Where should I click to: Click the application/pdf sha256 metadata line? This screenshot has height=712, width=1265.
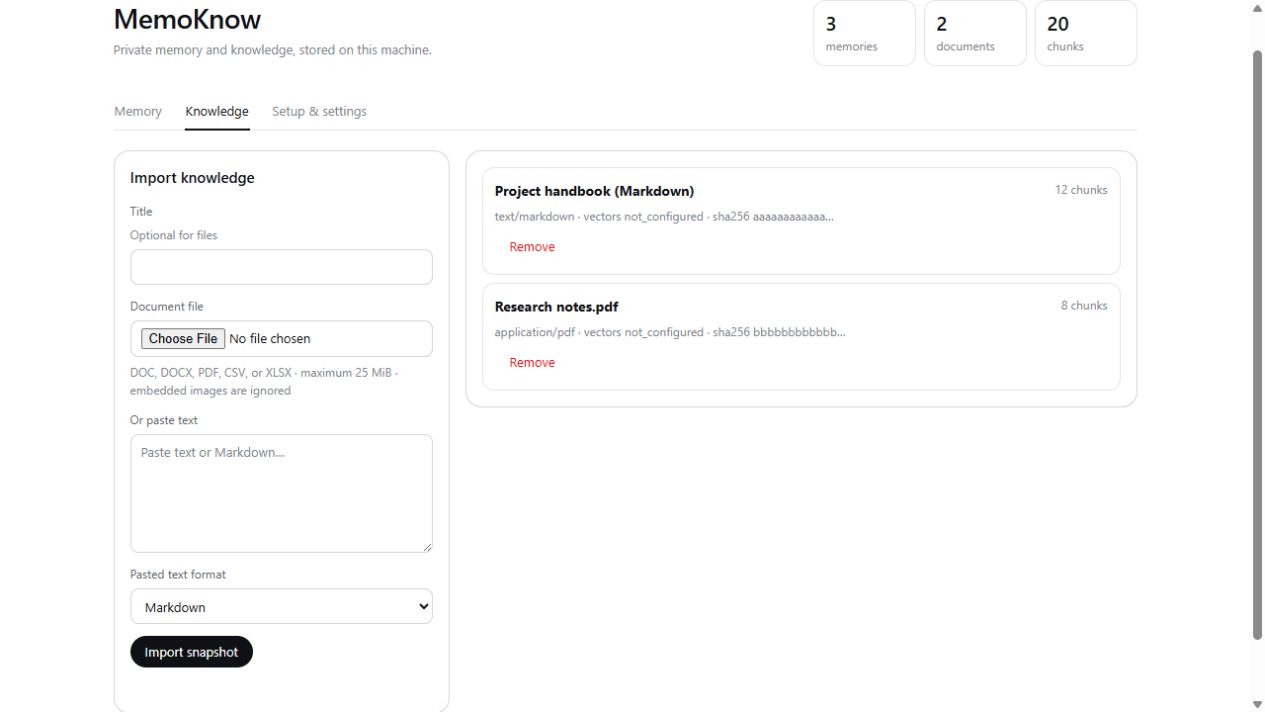(670, 332)
